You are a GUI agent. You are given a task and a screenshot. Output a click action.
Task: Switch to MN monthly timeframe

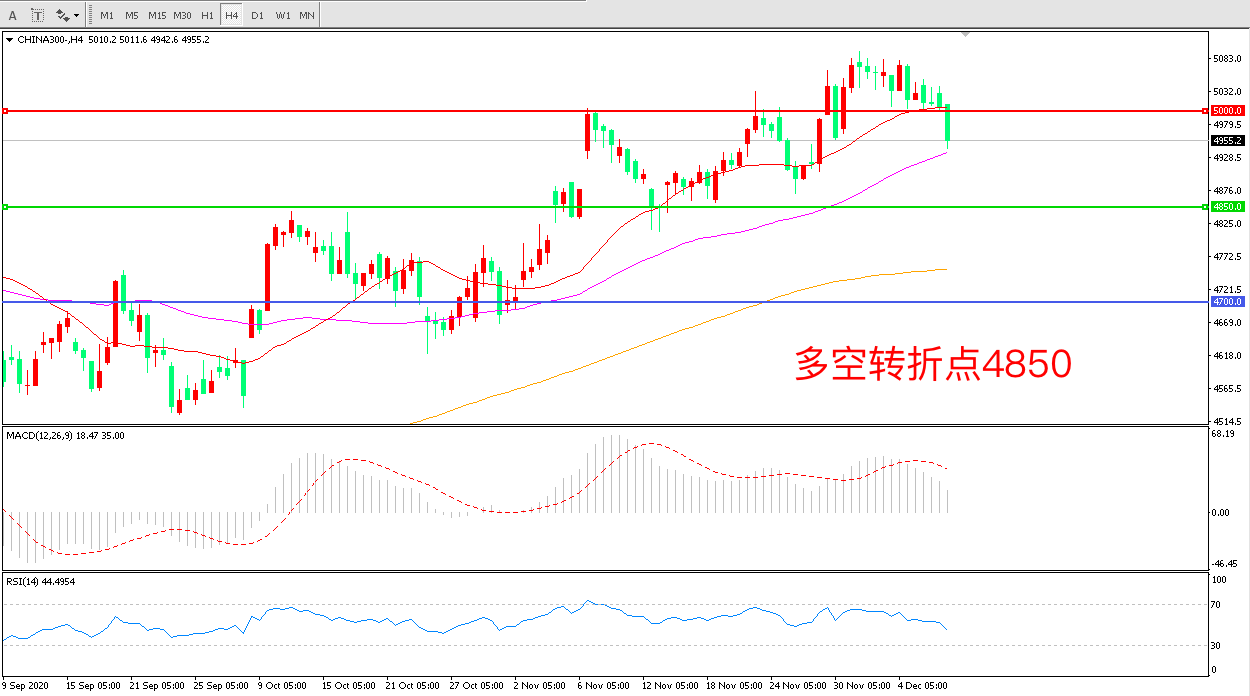click(x=307, y=15)
